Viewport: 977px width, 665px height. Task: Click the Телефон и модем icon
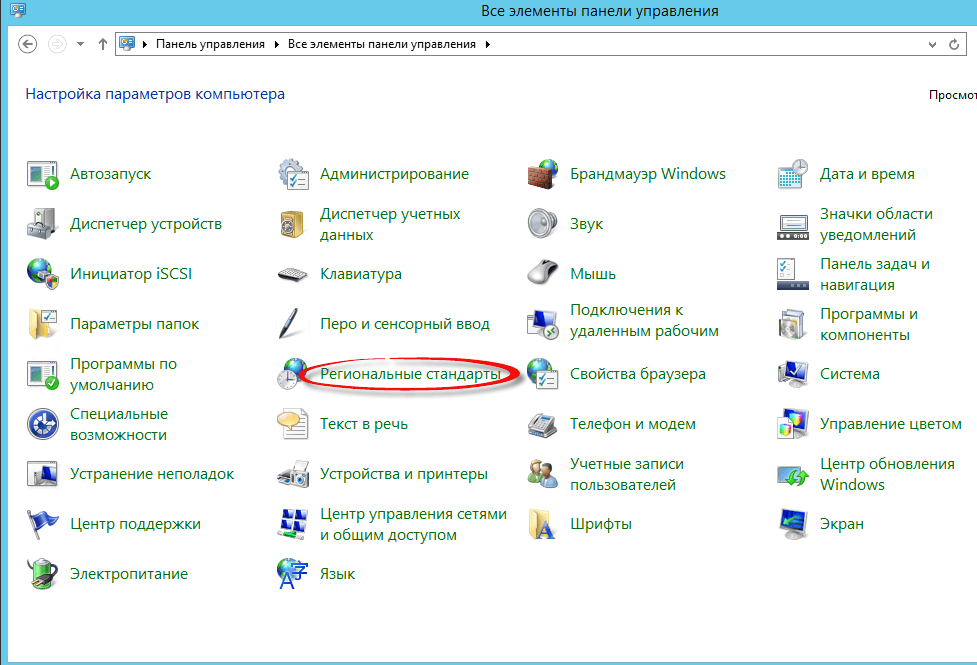click(x=543, y=425)
